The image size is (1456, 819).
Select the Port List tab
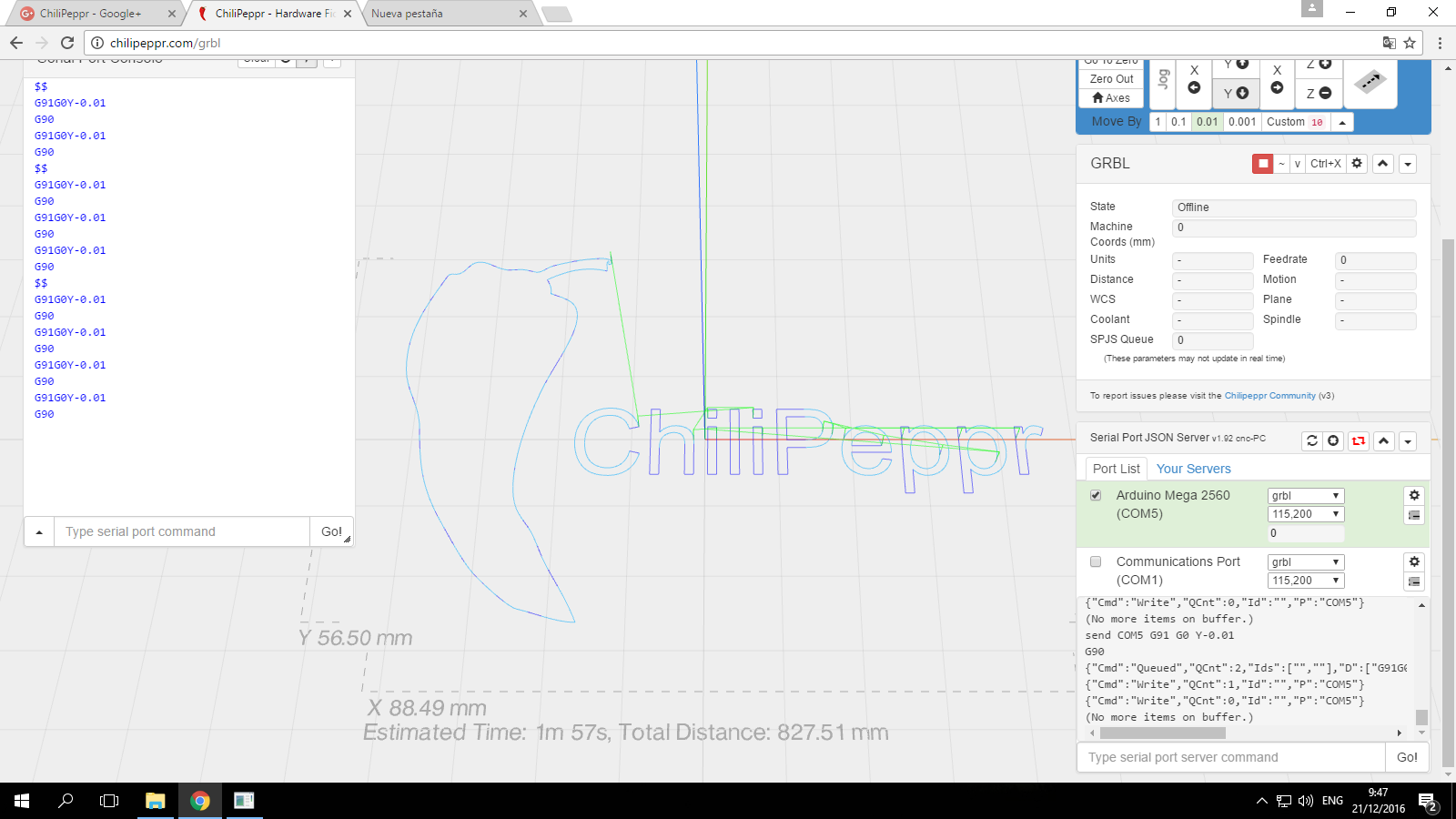(x=1116, y=469)
